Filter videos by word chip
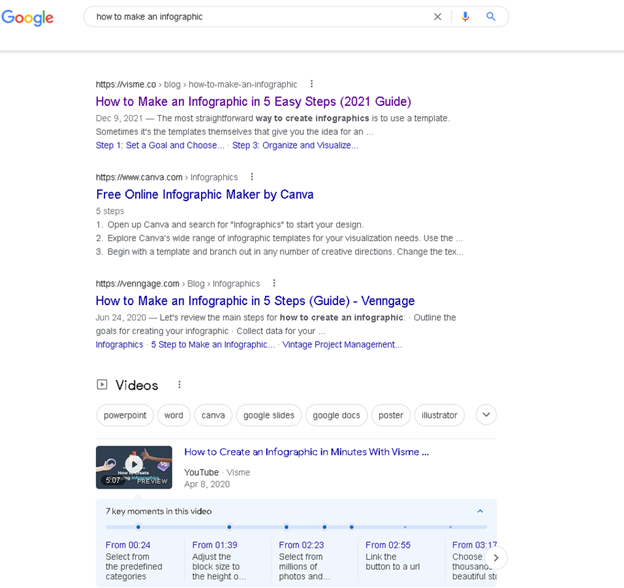 [174, 415]
